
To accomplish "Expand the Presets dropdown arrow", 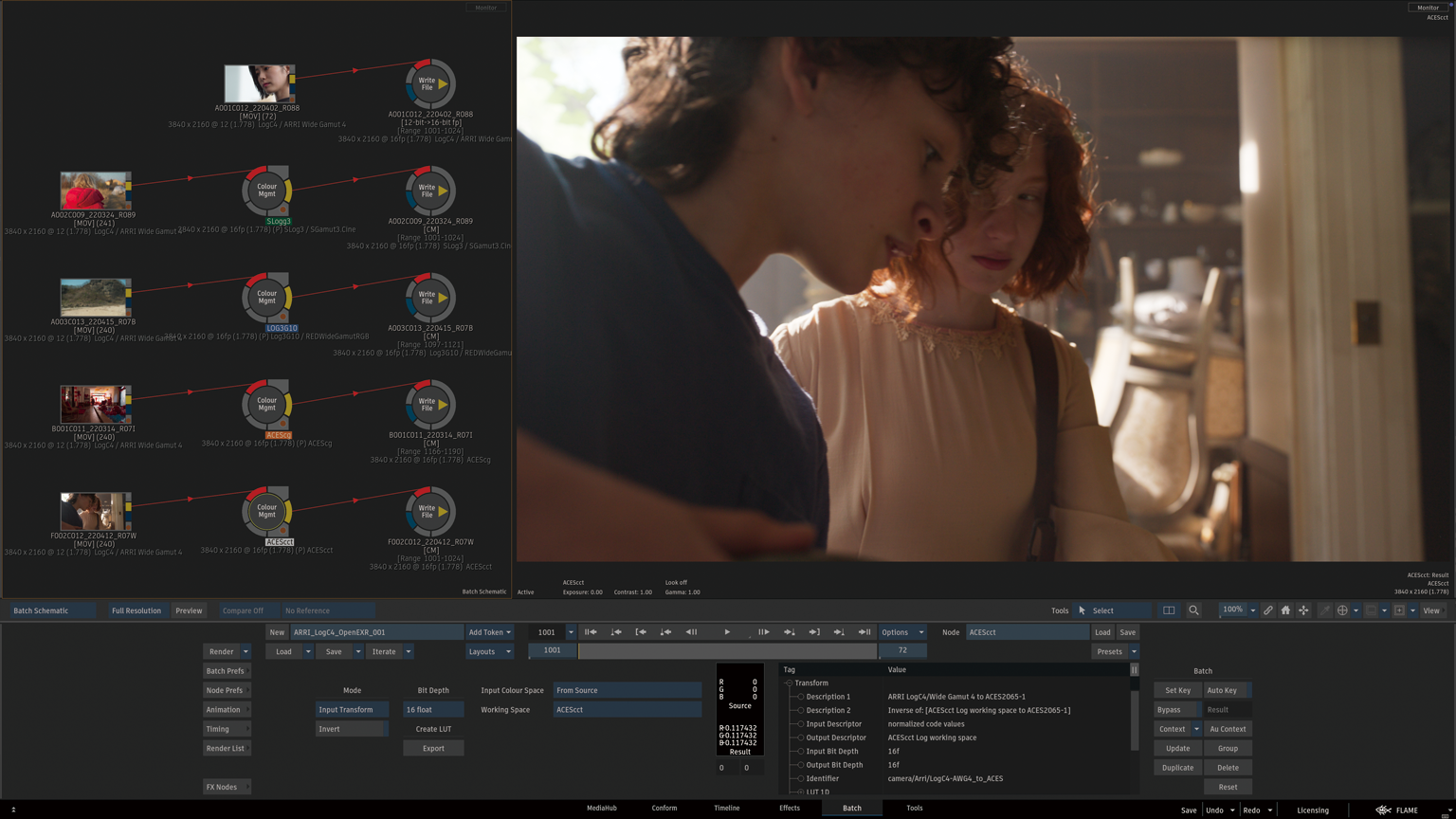I will pos(1134,652).
